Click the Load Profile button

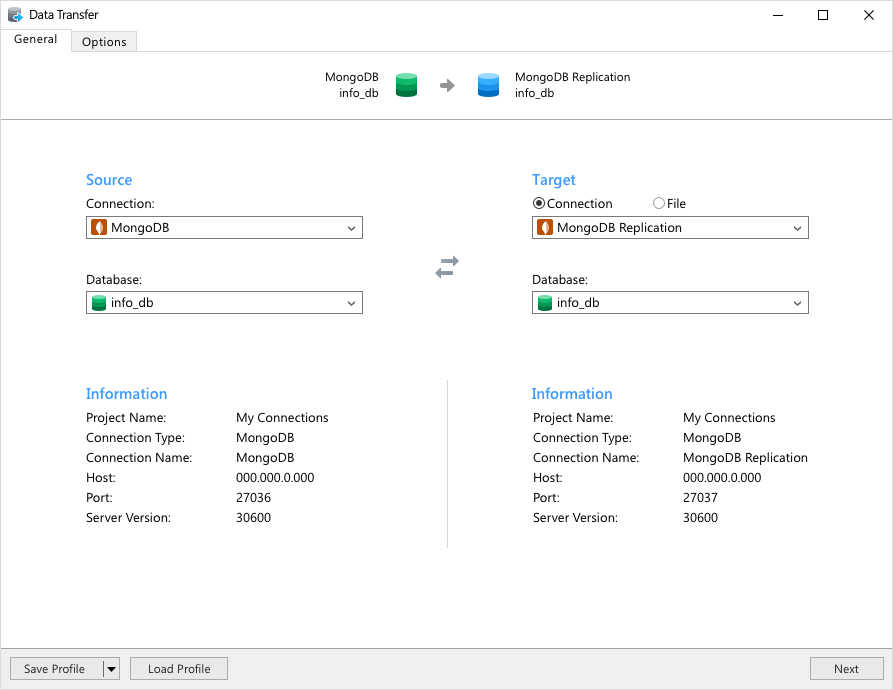(x=179, y=669)
